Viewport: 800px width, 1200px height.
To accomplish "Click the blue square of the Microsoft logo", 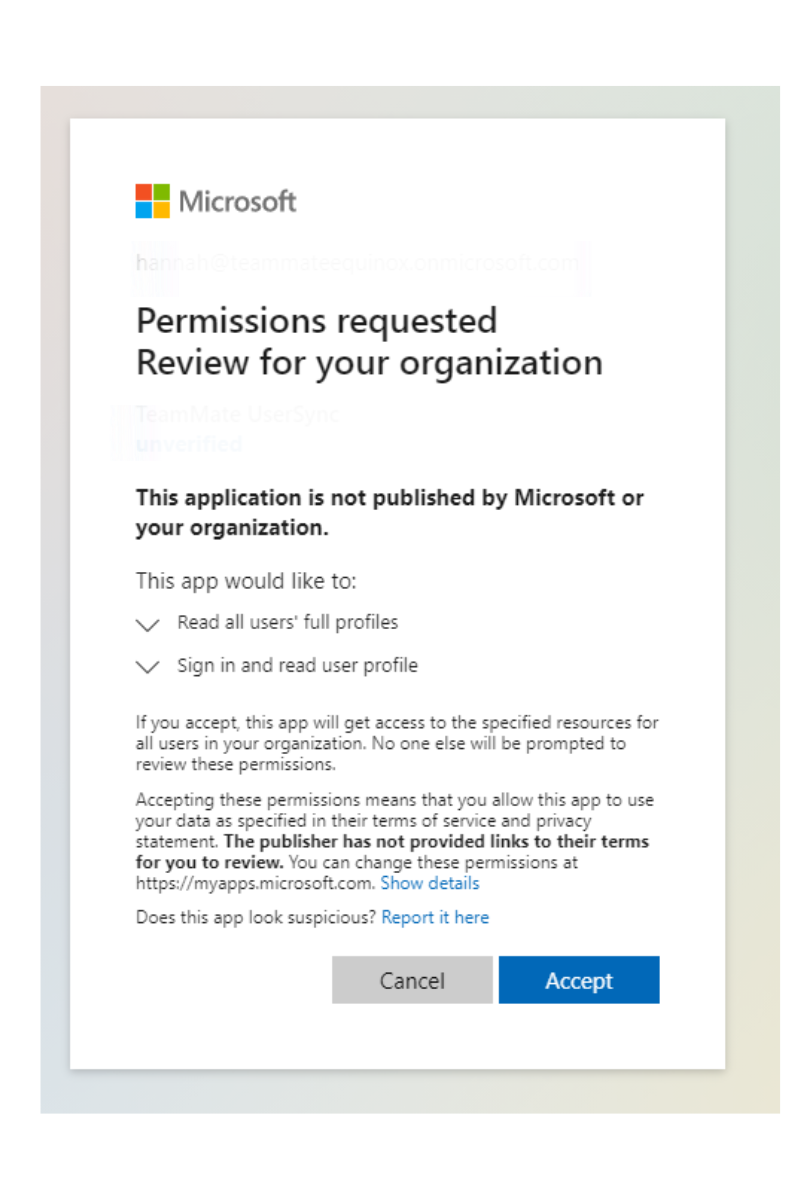I will tap(141, 209).
